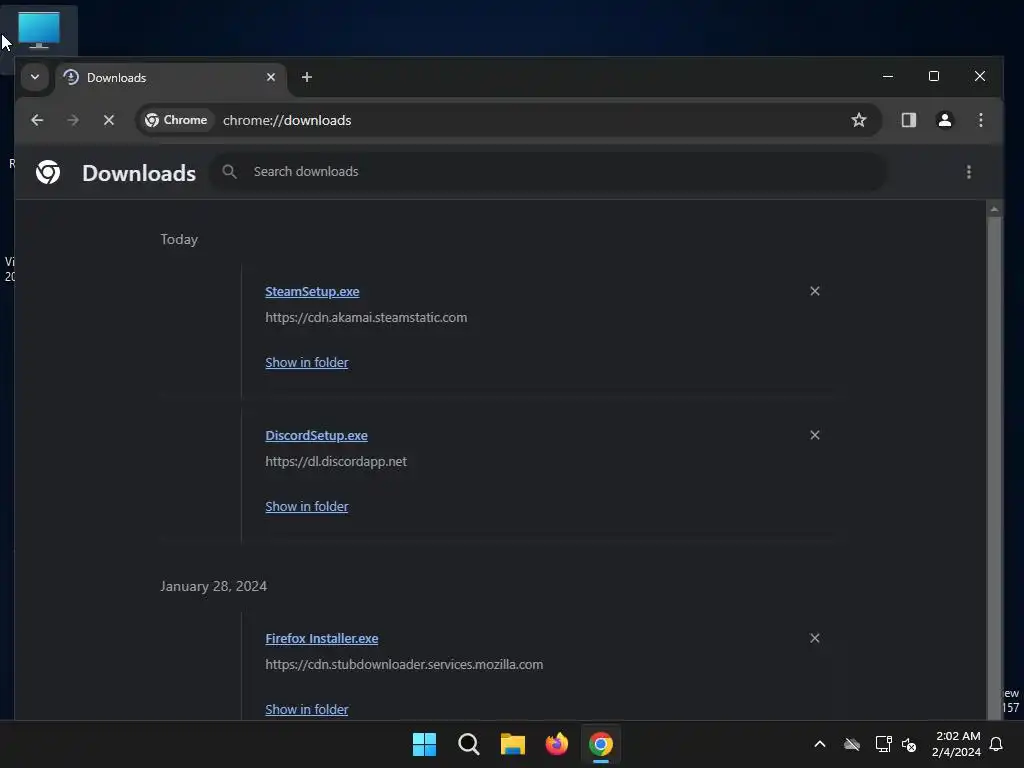Click the downloads page vertical scrollbar
The image size is (1024, 768).
tap(994, 466)
